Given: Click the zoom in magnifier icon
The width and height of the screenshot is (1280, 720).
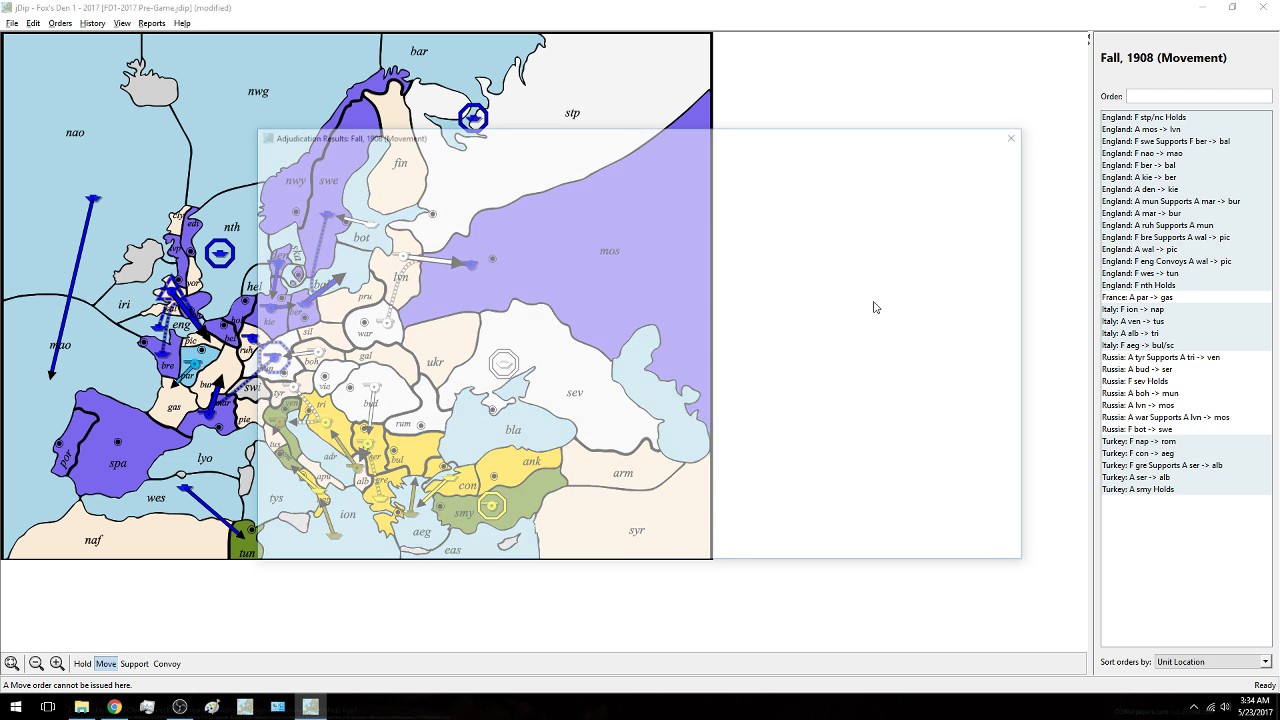Looking at the screenshot, I should pos(57,663).
